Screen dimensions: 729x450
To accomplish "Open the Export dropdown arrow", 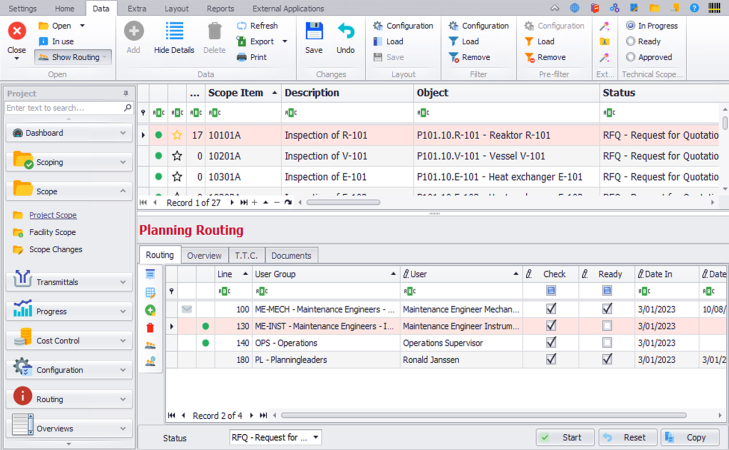I will coord(285,41).
